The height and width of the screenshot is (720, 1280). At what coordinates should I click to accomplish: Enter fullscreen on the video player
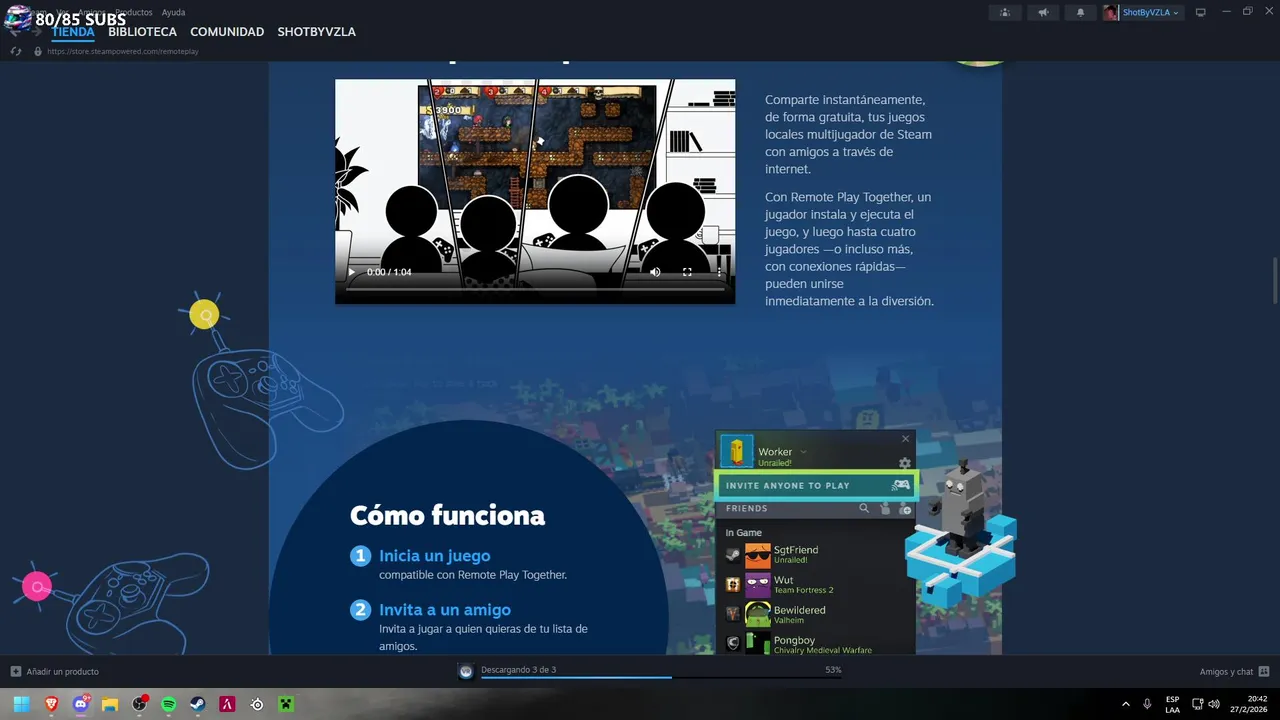tap(687, 272)
